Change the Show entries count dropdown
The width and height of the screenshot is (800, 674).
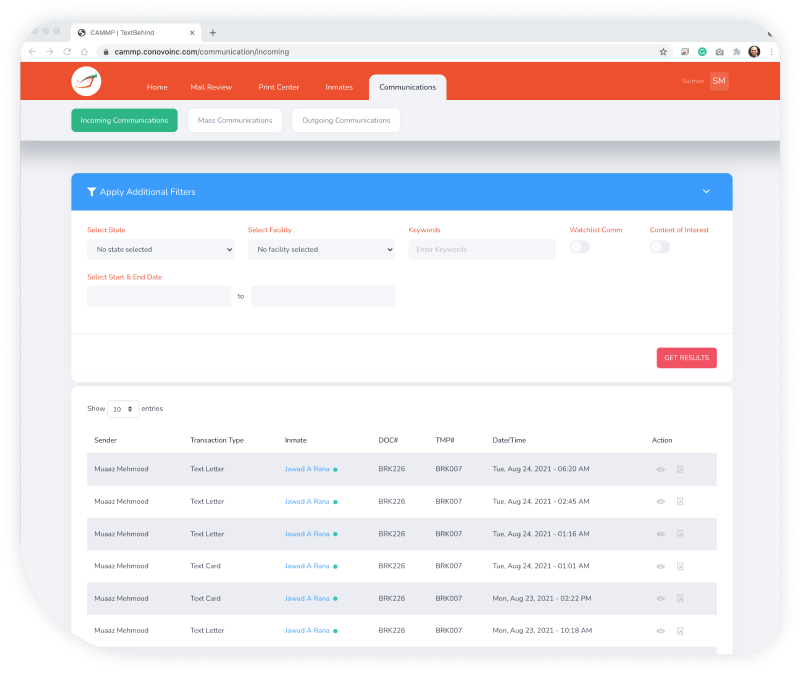tap(123, 409)
